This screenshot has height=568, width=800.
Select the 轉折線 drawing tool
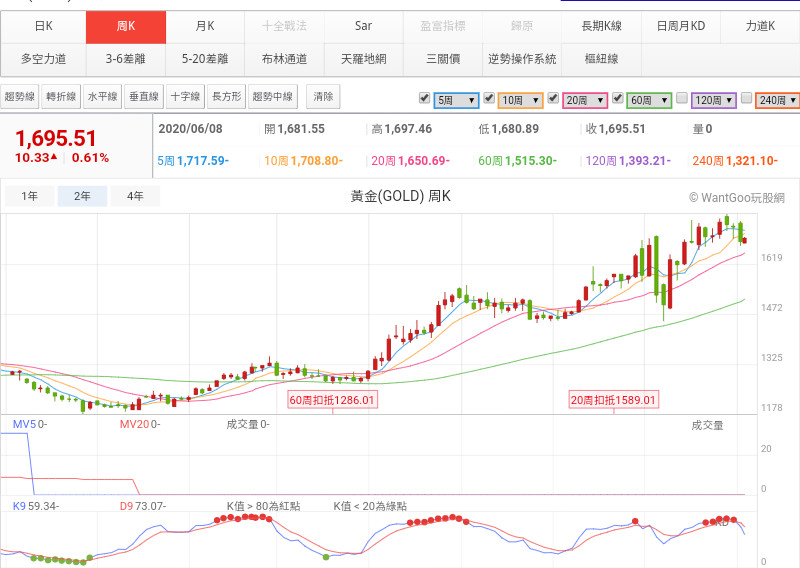(61, 97)
